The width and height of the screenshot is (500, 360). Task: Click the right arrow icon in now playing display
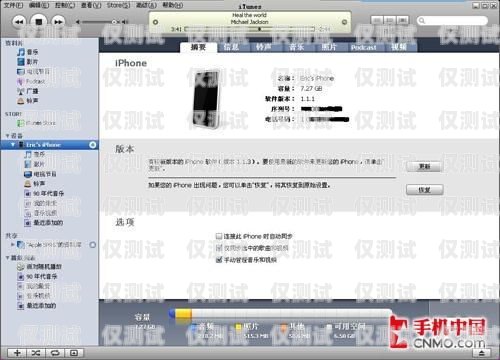click(x=344, y=22)
